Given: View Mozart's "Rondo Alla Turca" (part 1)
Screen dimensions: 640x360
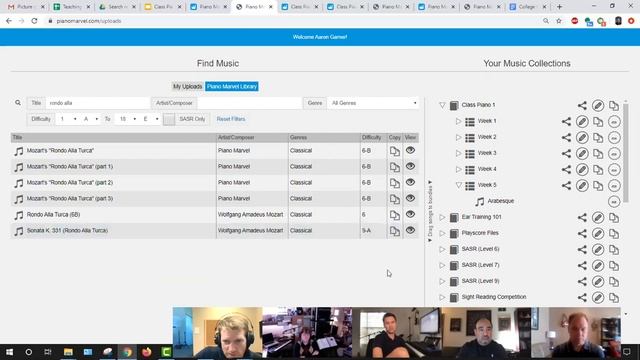Looking at the screenshot, I should pyautogui.click(x=410, y=166).
